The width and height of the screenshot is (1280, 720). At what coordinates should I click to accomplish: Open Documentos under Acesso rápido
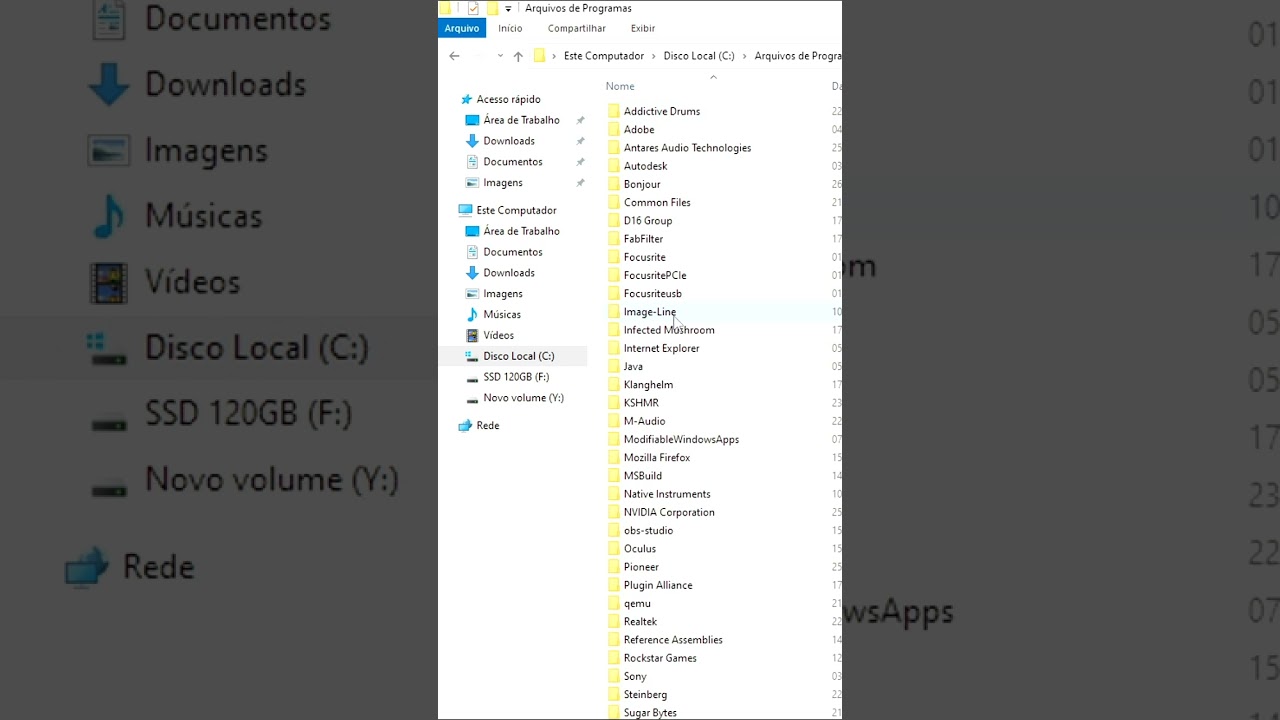click(x=513, y=162)
